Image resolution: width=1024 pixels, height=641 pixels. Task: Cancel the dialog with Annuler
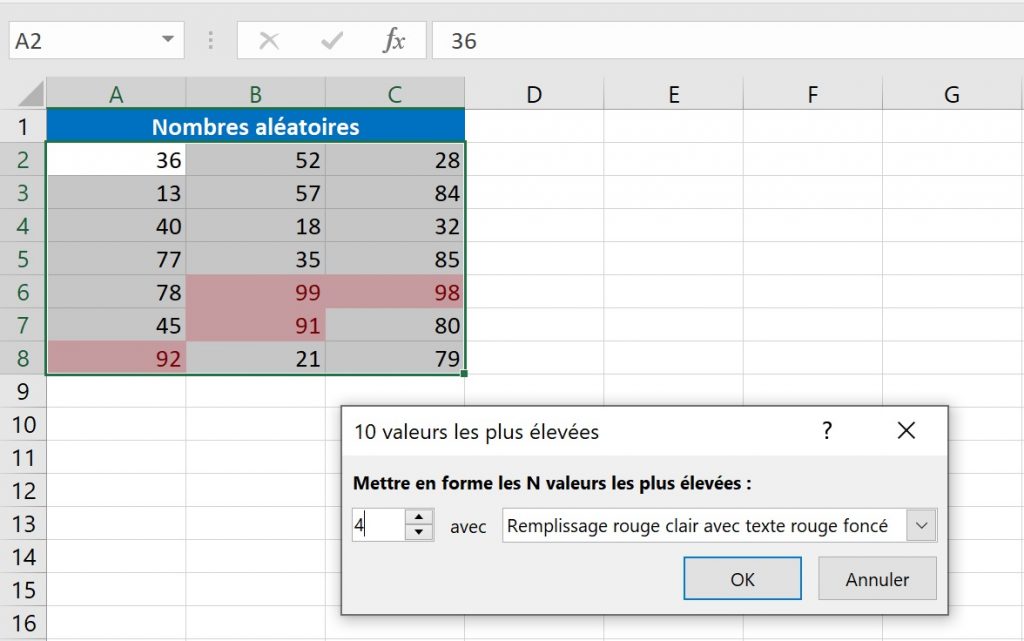(x=877, y=578)
